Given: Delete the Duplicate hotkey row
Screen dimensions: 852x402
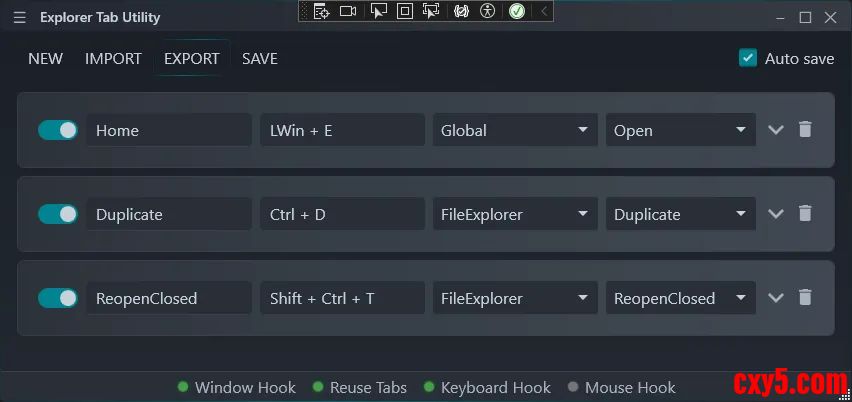Looking at the screenshot, I should (805, 213).
